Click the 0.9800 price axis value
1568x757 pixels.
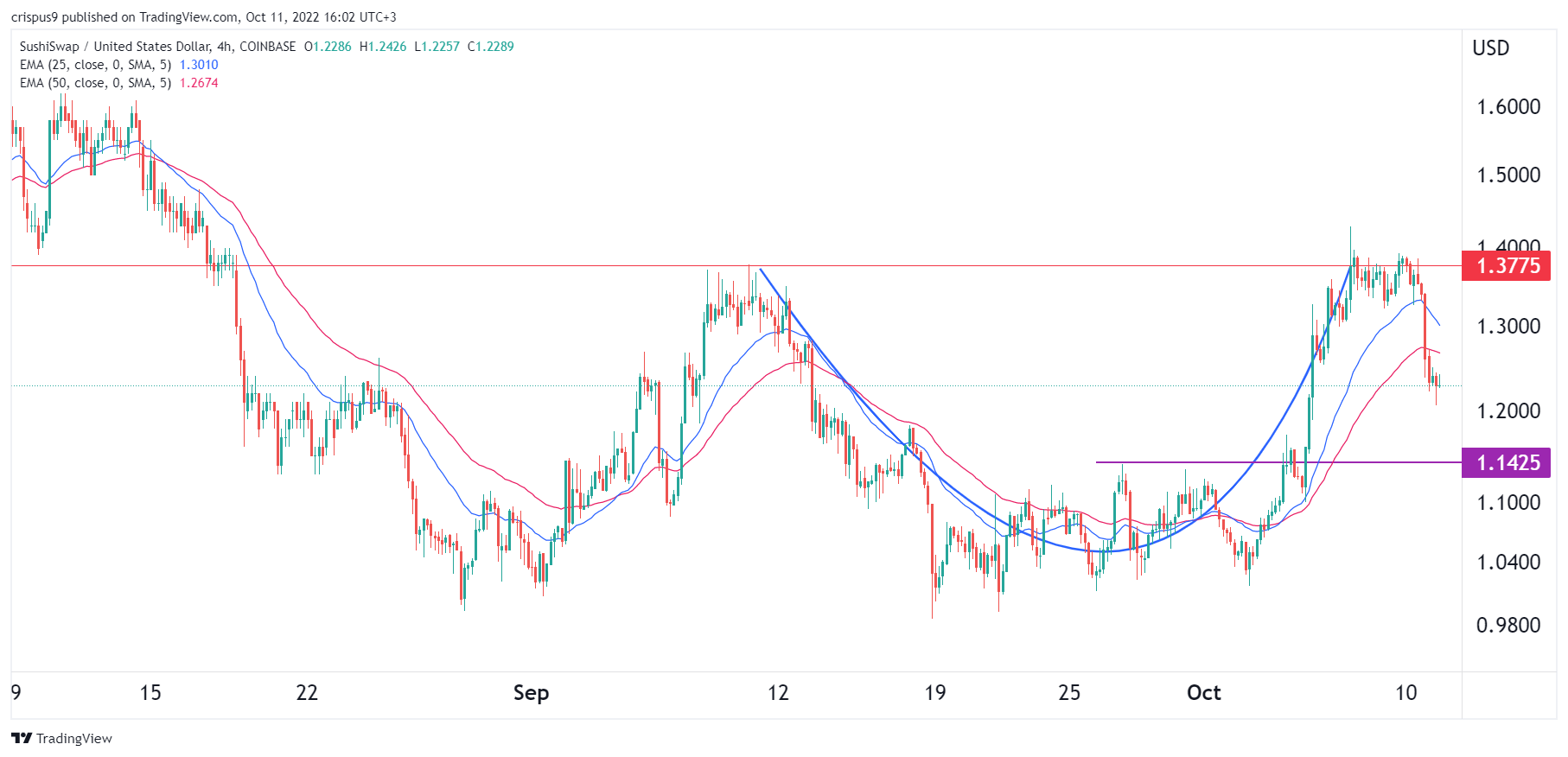point(1508,626)
